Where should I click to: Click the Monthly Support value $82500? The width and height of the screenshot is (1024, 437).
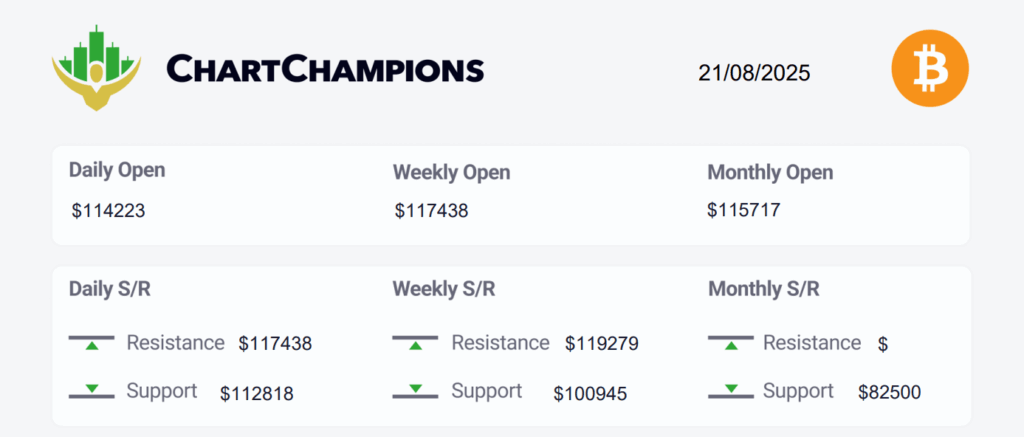889,392
